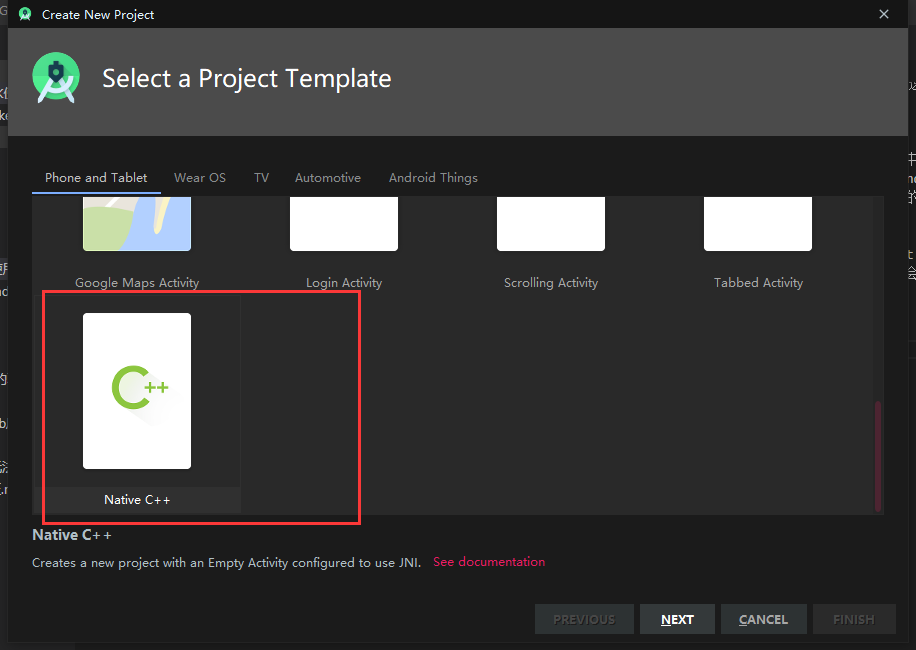The height and width of the screenshot is (650, 916).
Task: Switch to the Phone and Tablet tab
Action: (96, 178)
